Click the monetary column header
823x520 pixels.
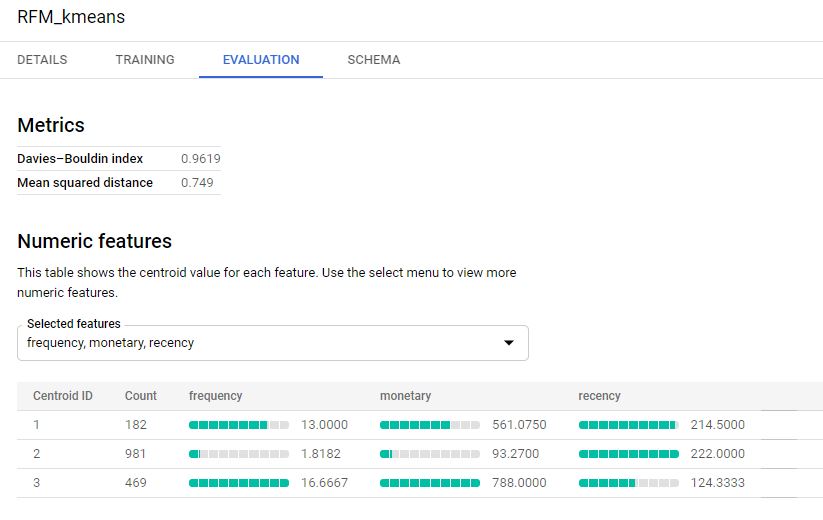tap(405, 396)
